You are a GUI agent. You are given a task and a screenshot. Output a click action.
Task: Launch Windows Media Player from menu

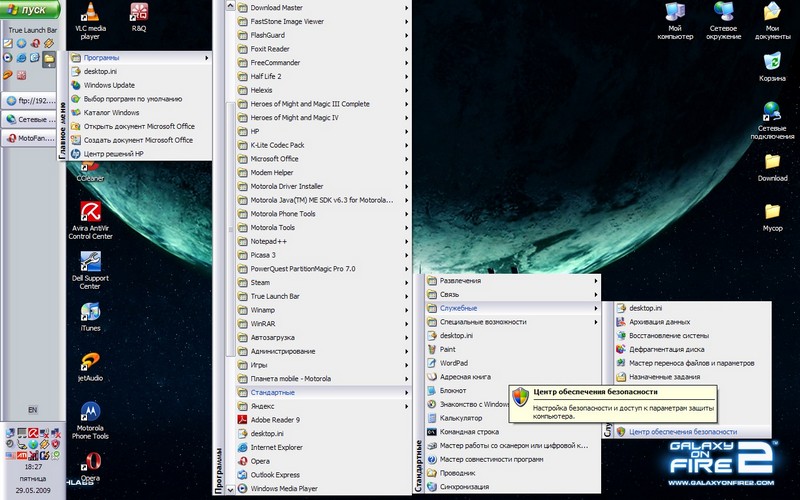click(323, 489)
